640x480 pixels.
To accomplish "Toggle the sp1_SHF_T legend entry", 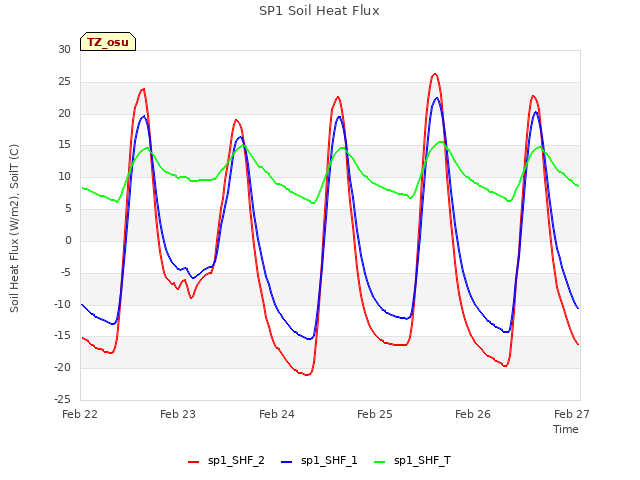I will pos(412,461).
